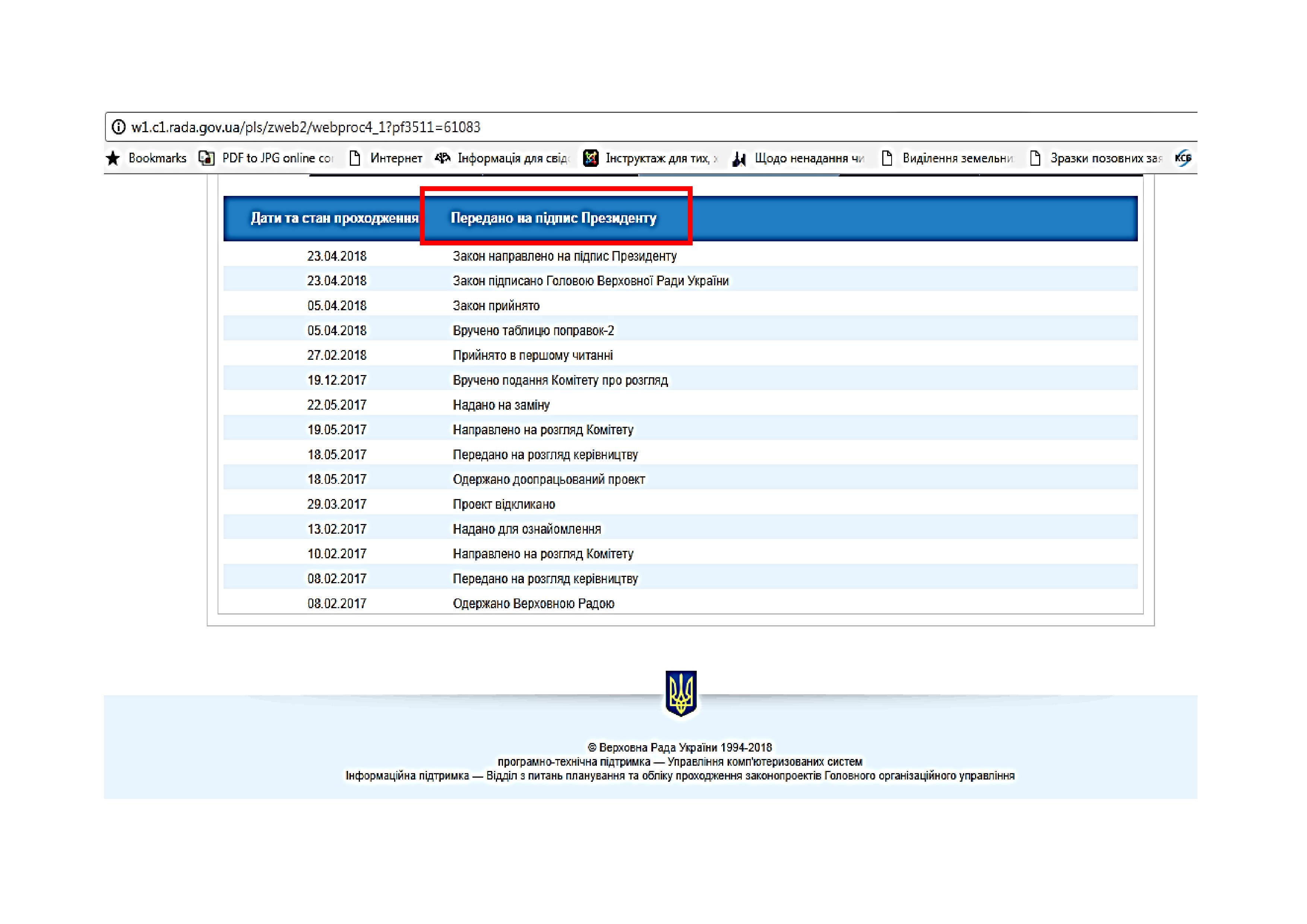Click the address bar URL field

(x=651, y=127)
